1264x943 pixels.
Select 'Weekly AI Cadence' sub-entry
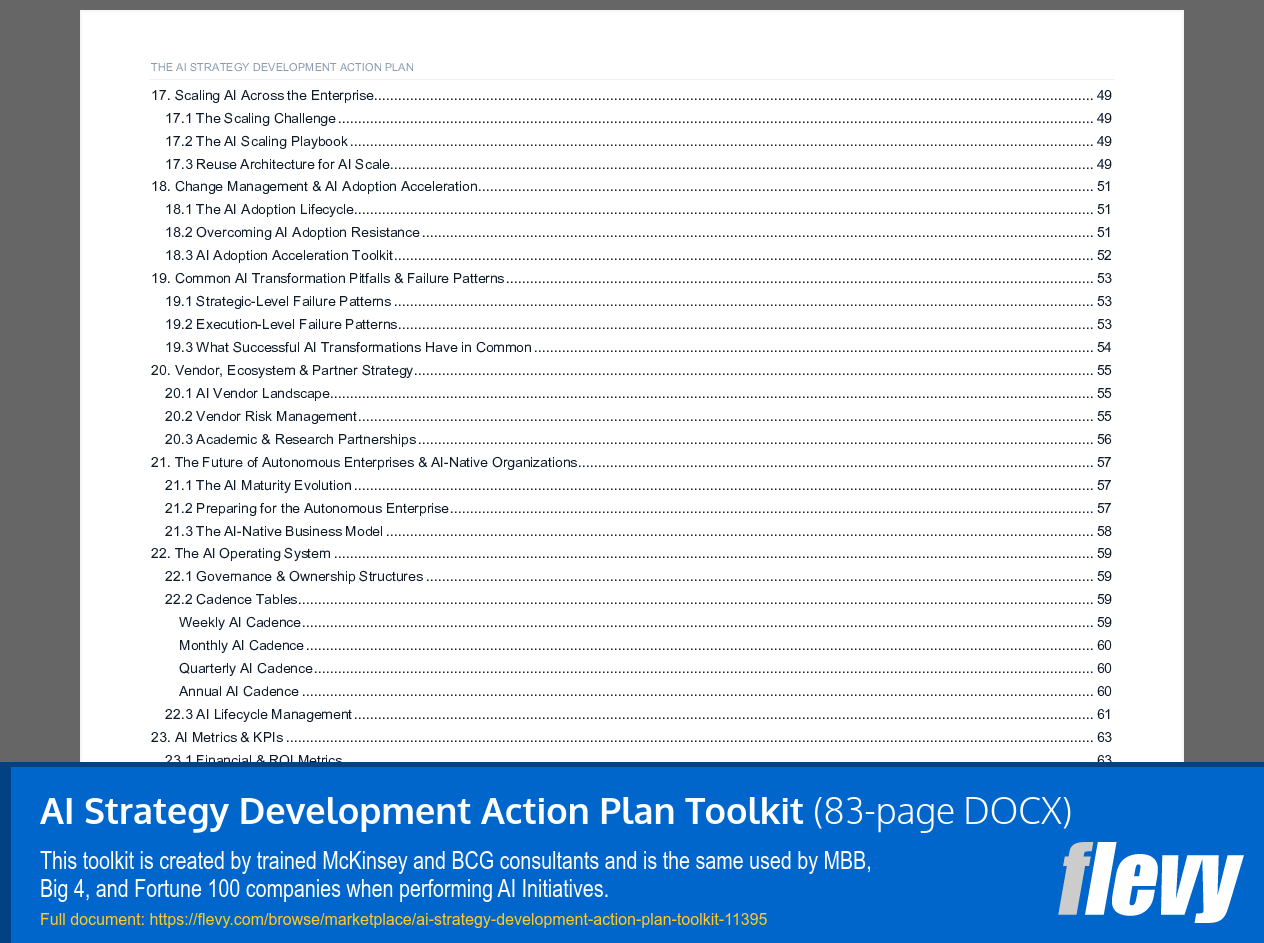tap(240, 622)
